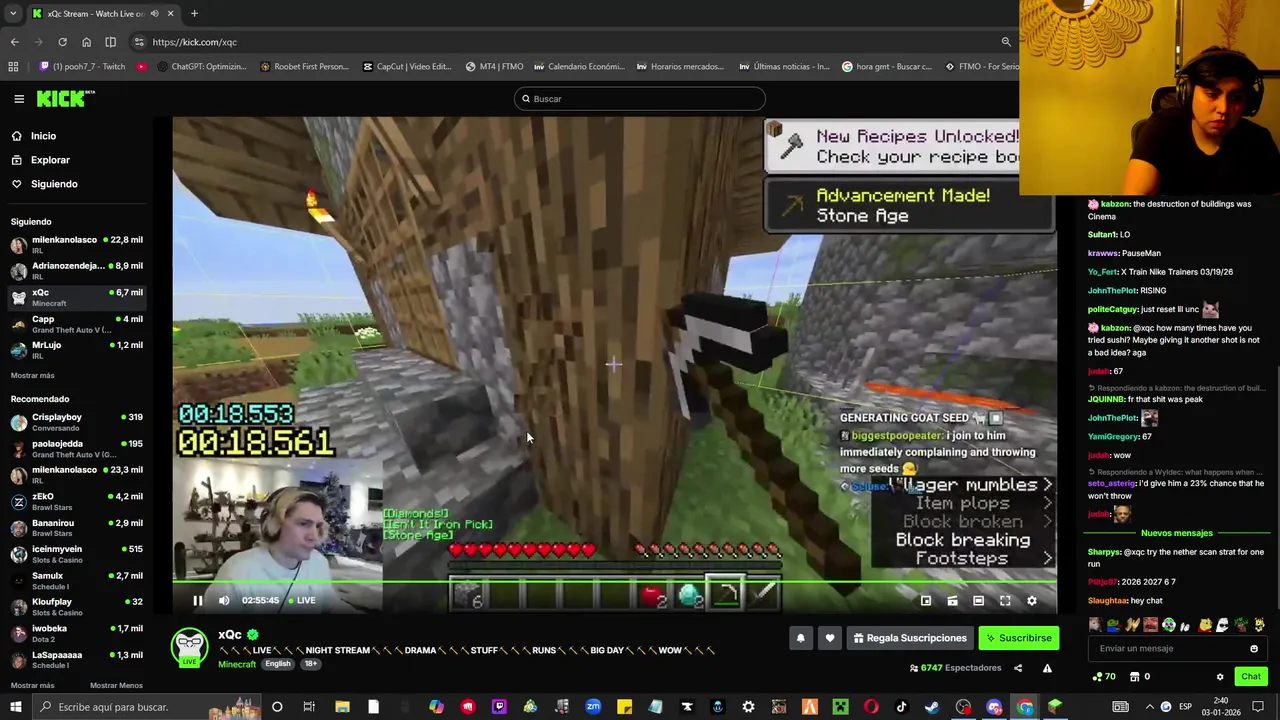Open the Inicio sidebar item
Screen dimensions: 1280x720
43,136
